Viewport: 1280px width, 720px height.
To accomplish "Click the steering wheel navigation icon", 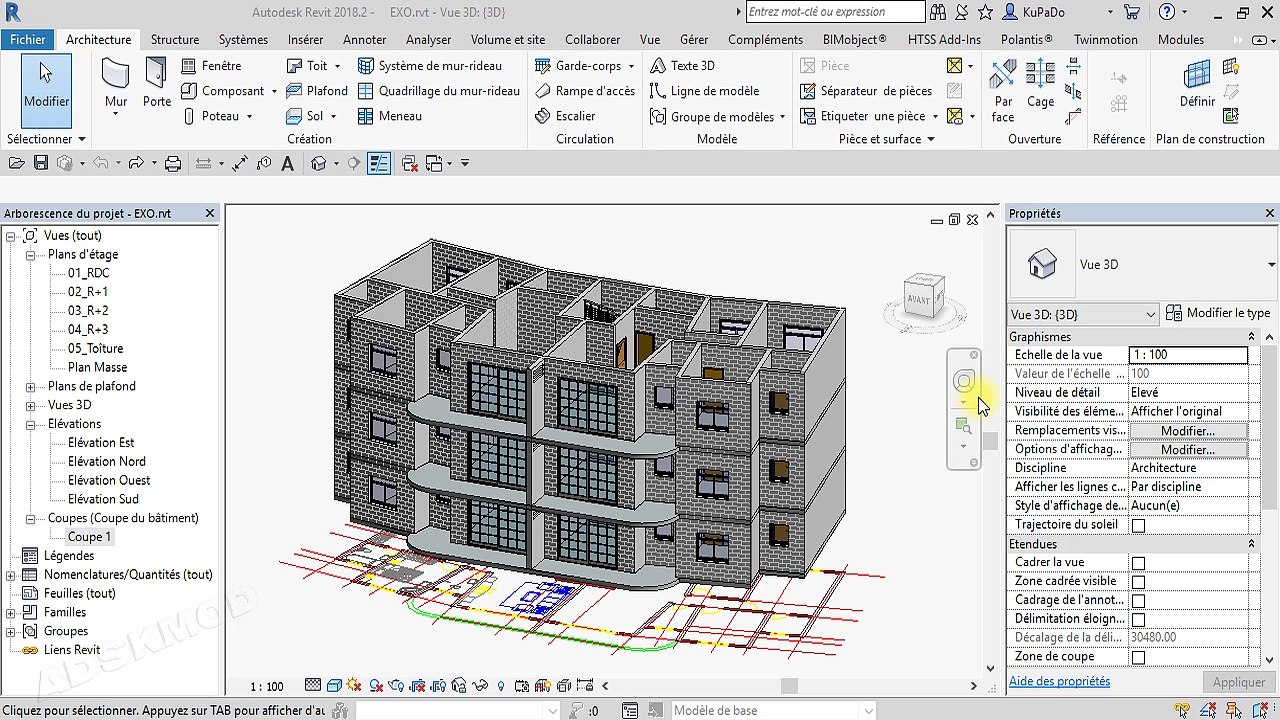I will 964,381.
